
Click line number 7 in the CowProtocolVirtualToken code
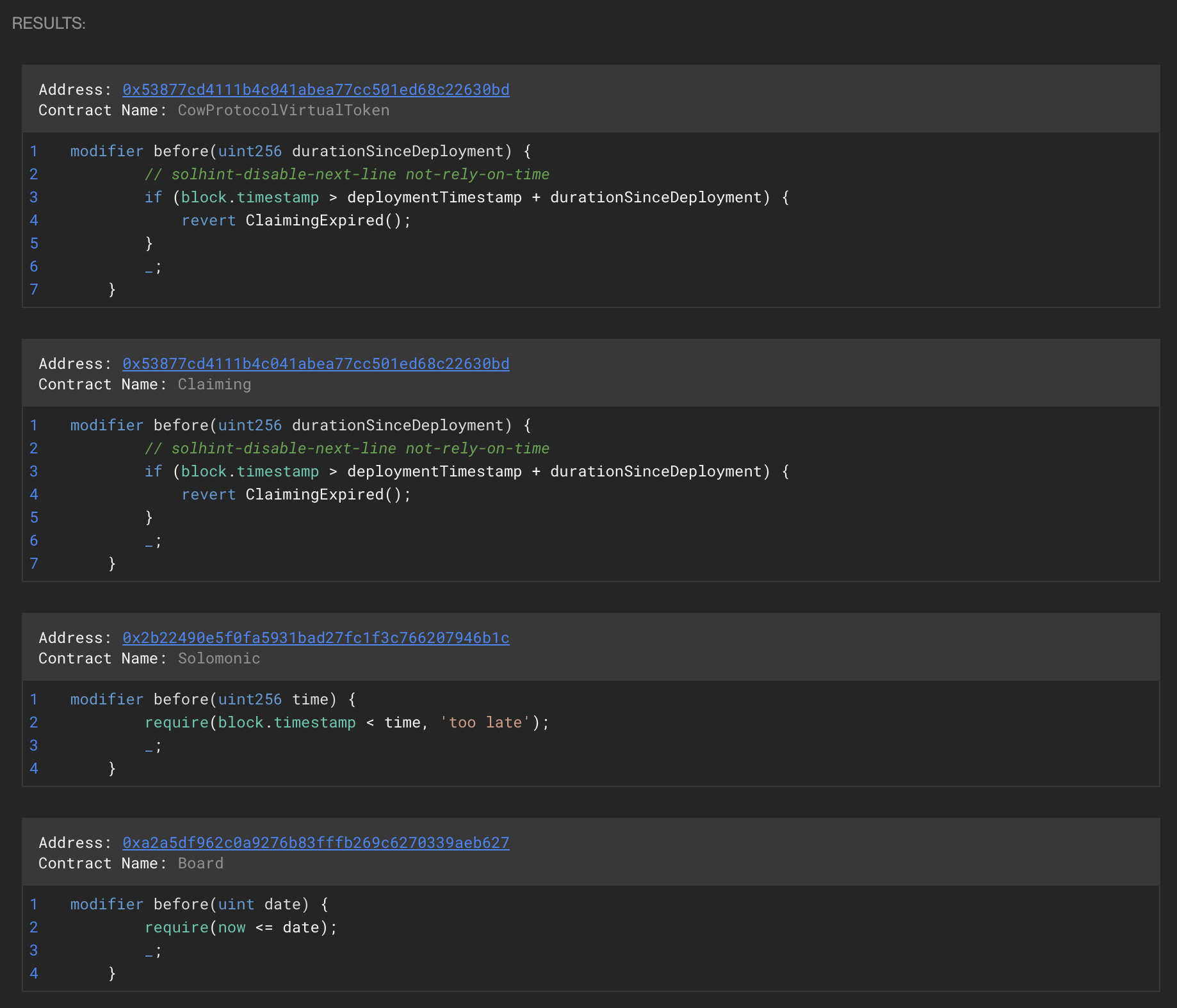point(34,289)
